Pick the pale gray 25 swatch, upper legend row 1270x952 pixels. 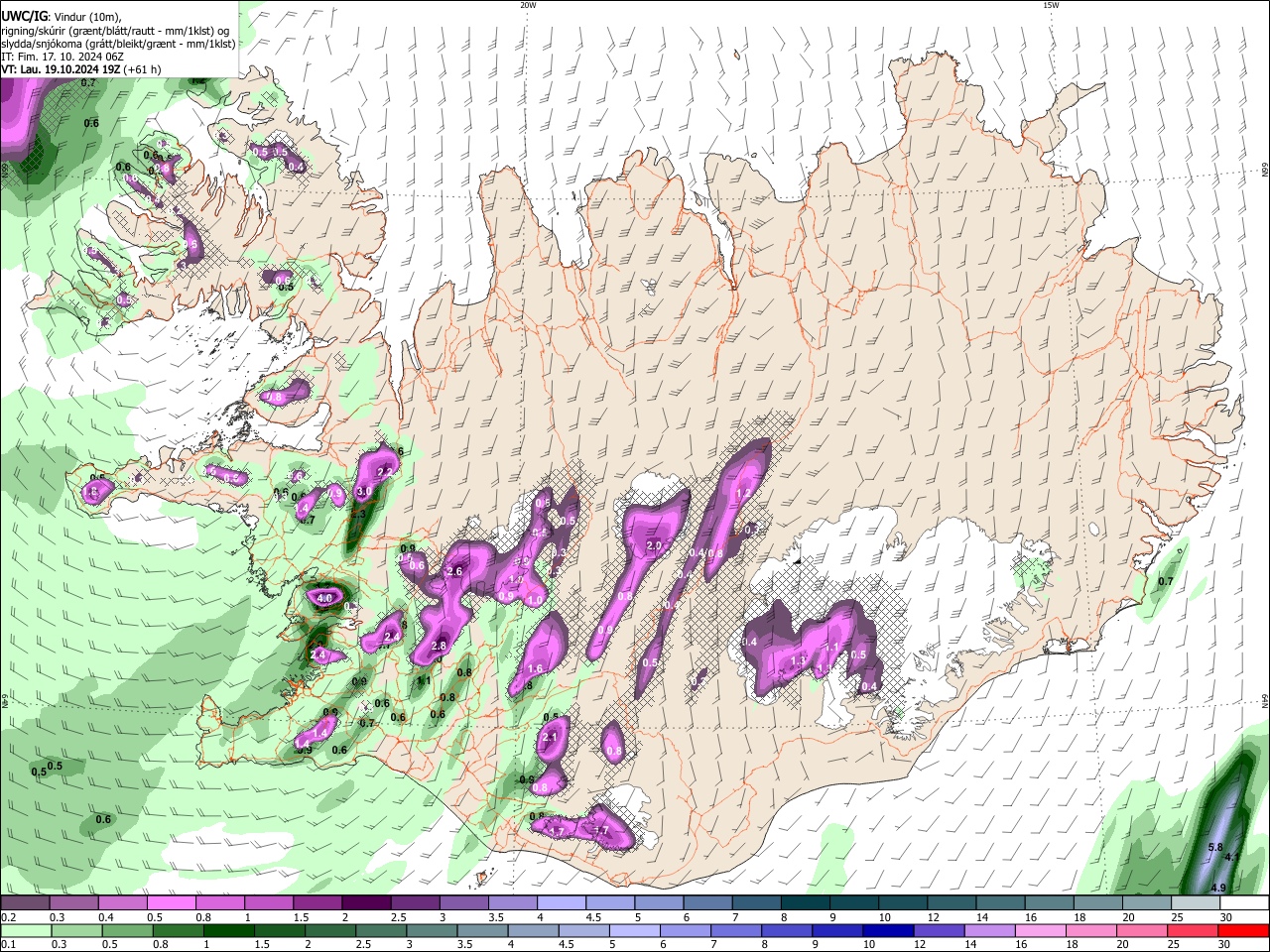point(1196,903)
